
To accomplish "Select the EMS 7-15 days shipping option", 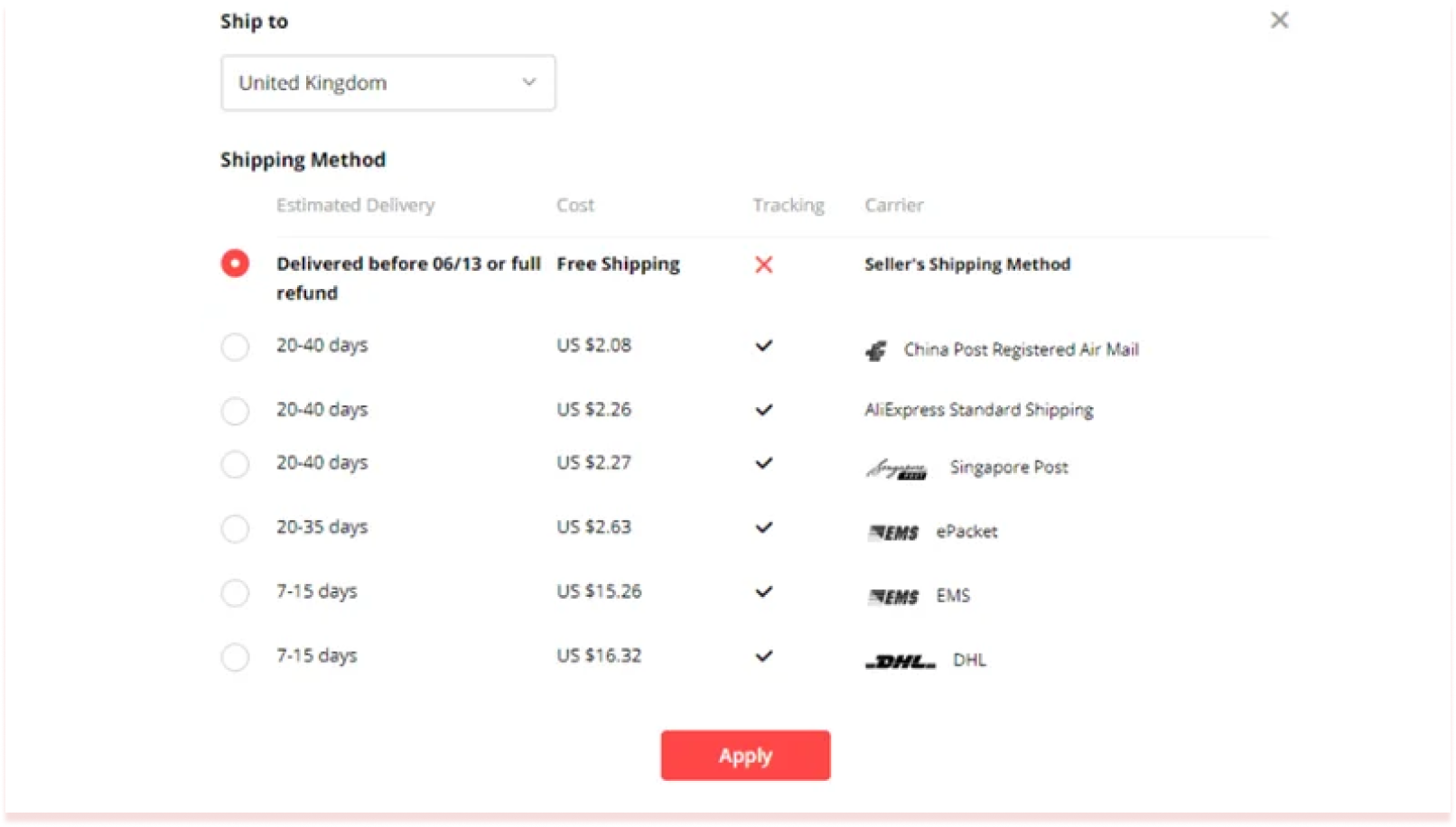I will (235, 593).
